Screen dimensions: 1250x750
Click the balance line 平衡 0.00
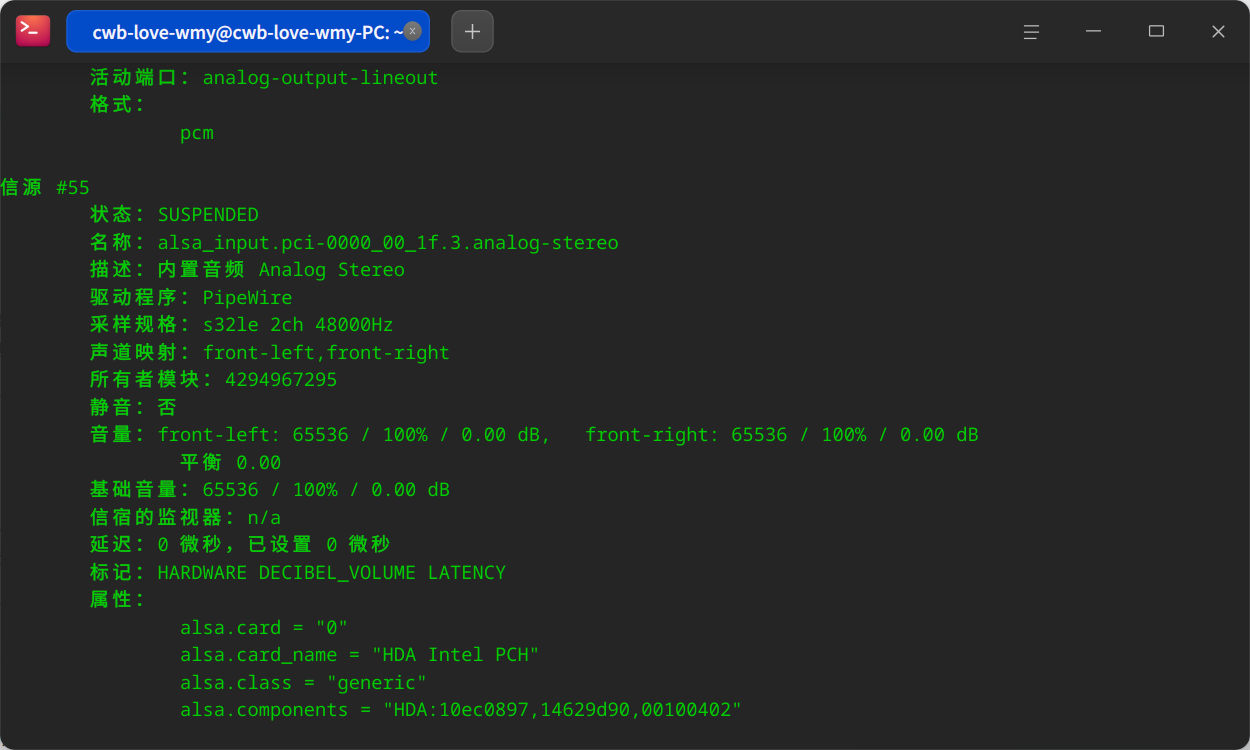(230, 463)
